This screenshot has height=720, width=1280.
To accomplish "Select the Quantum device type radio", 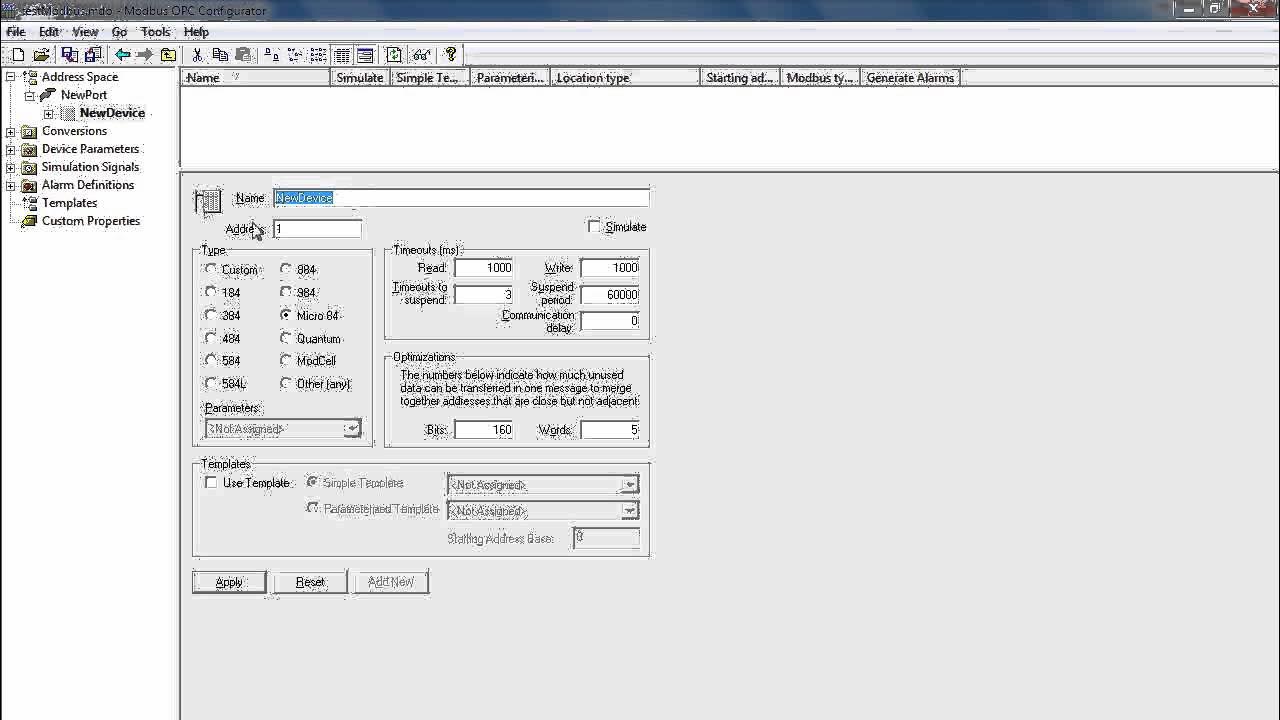I will pos(286,338).
